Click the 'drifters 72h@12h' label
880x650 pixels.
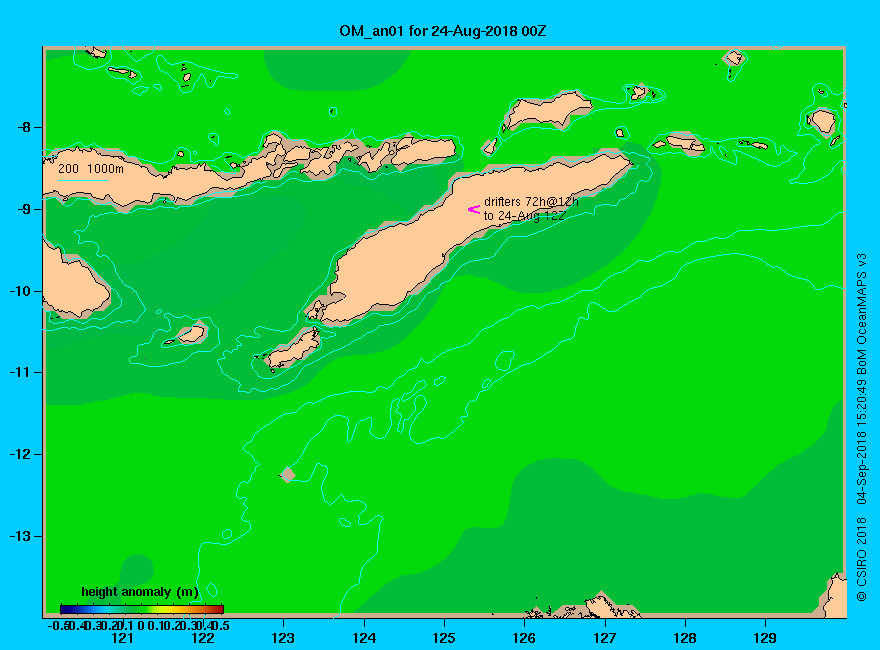click(531, 202)
